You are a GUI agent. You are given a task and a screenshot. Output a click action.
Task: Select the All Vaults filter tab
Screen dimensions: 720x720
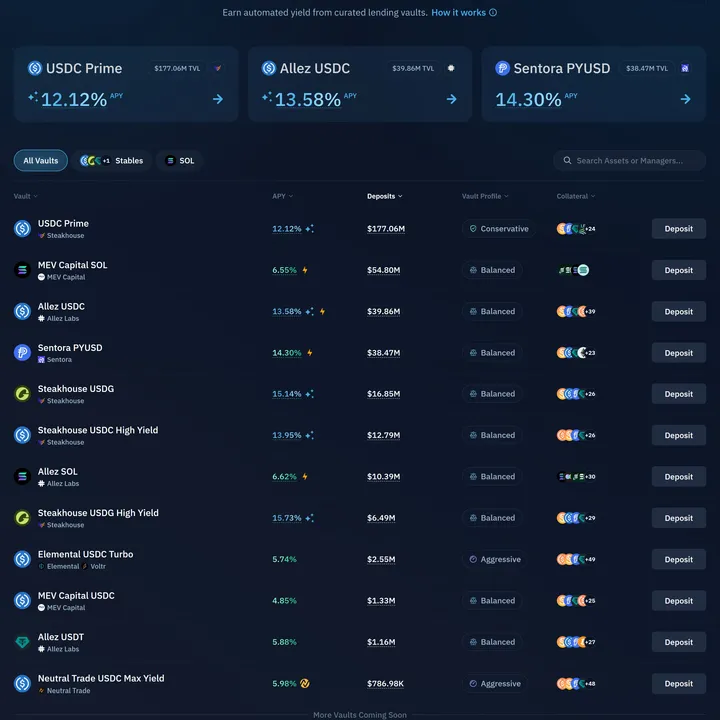(x=41, y=161)
